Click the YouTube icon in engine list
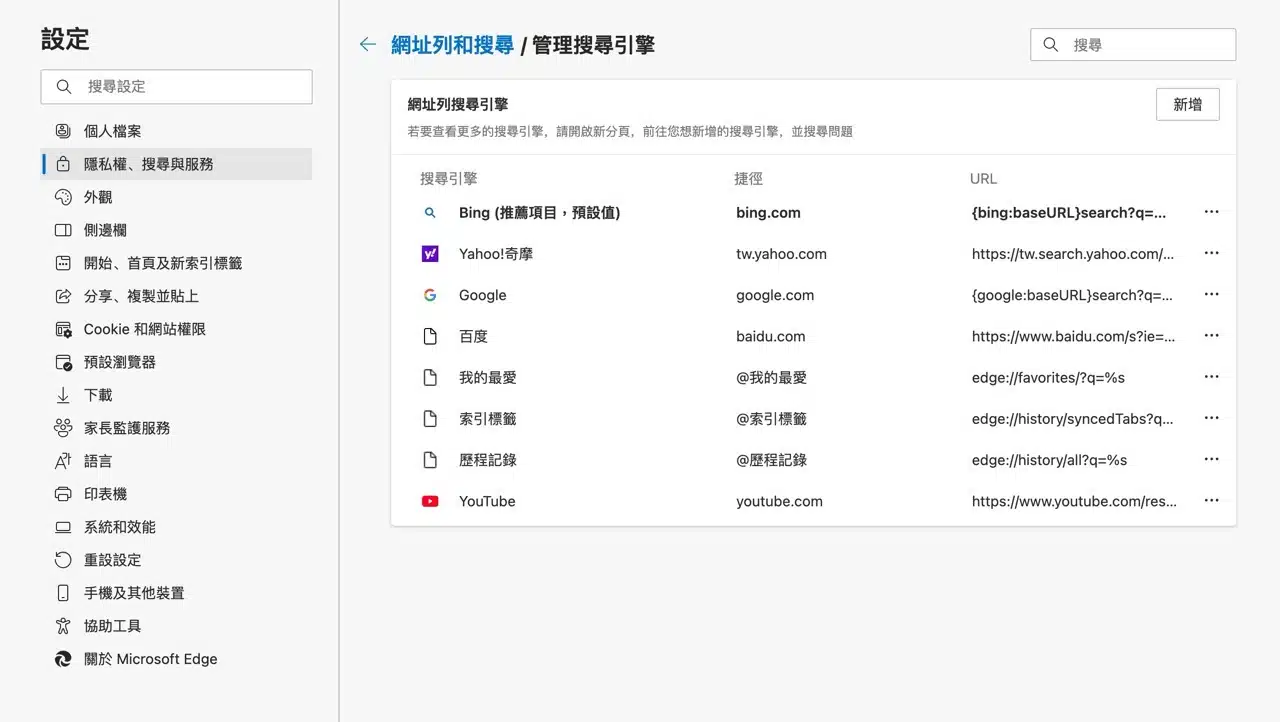Viewport: 1280px width, 722px height. pos(430,501)
